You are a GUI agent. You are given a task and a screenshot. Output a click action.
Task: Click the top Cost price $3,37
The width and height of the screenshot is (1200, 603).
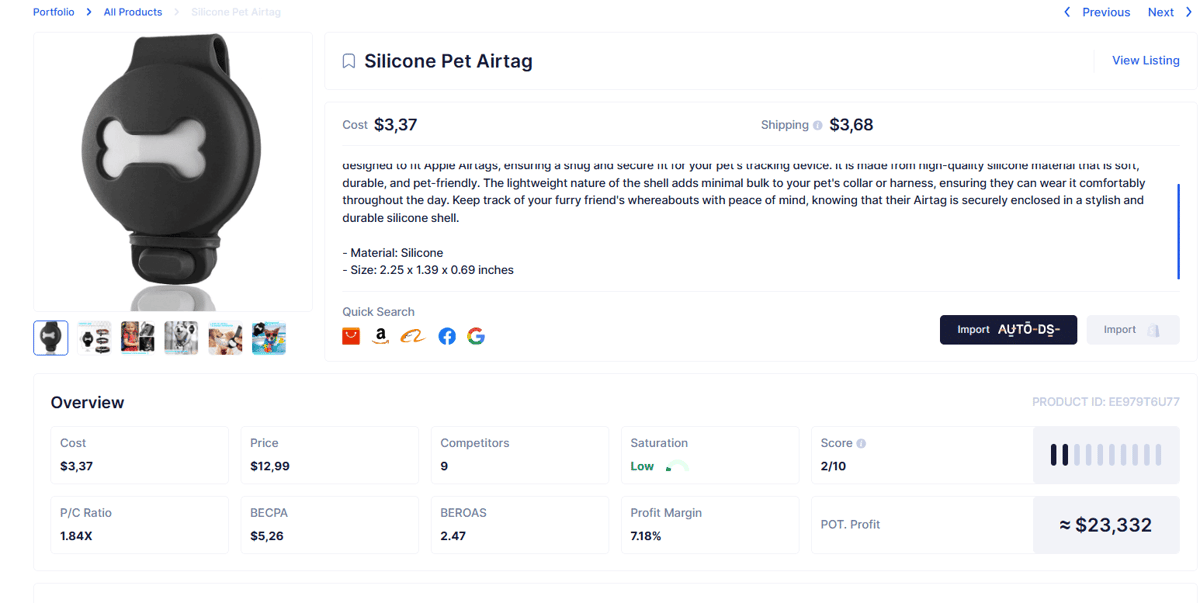pos(396,125)
